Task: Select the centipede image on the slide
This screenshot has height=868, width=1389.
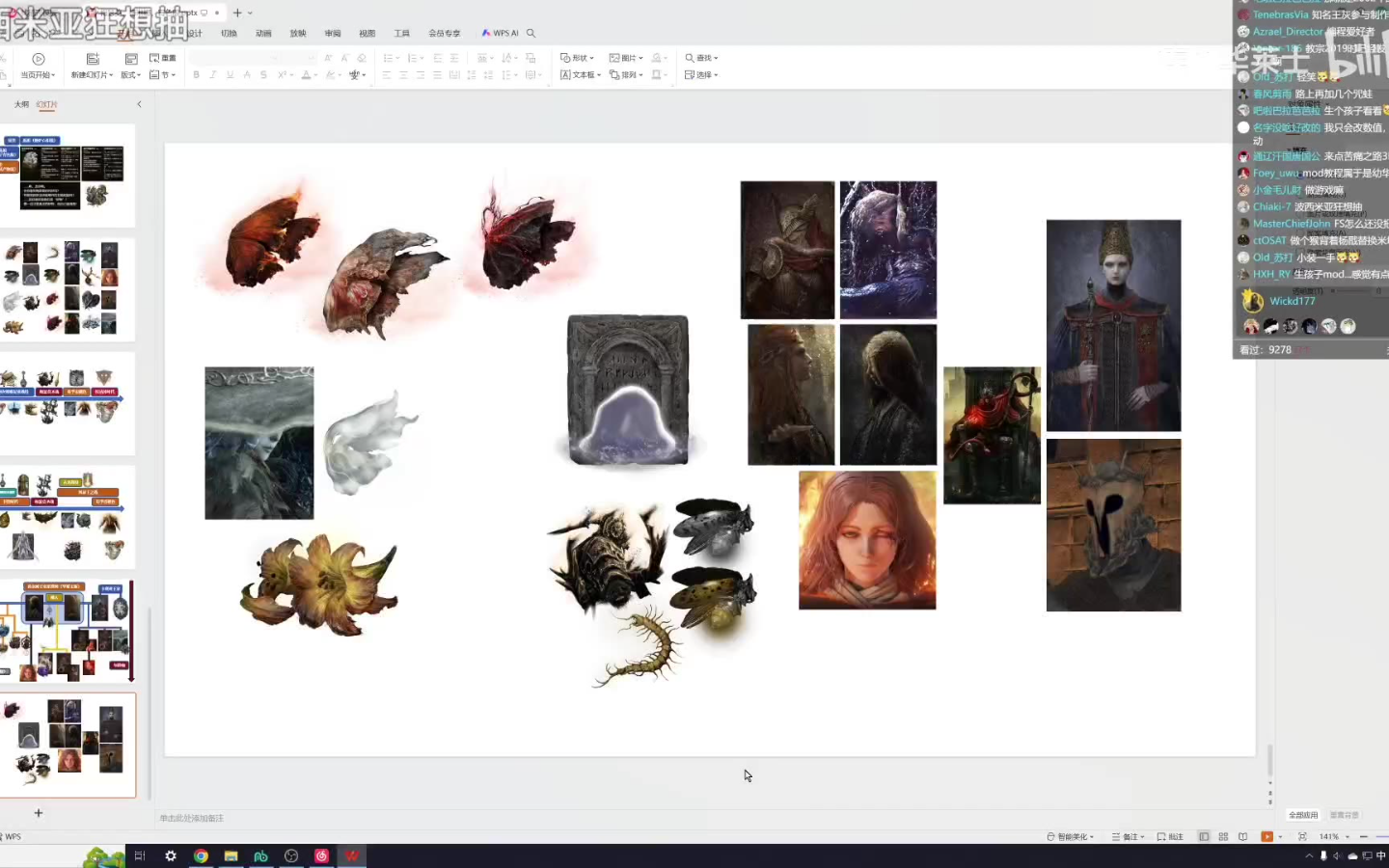Action: coord(640,647)
